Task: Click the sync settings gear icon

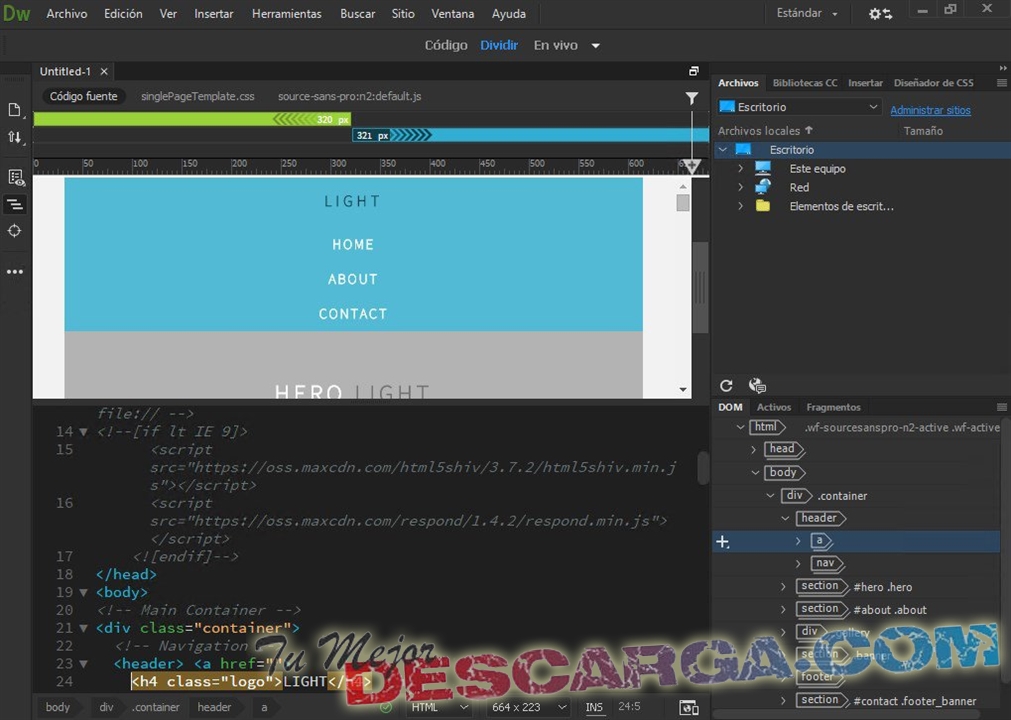Action: pyautogui.click(x=880, y=14)
